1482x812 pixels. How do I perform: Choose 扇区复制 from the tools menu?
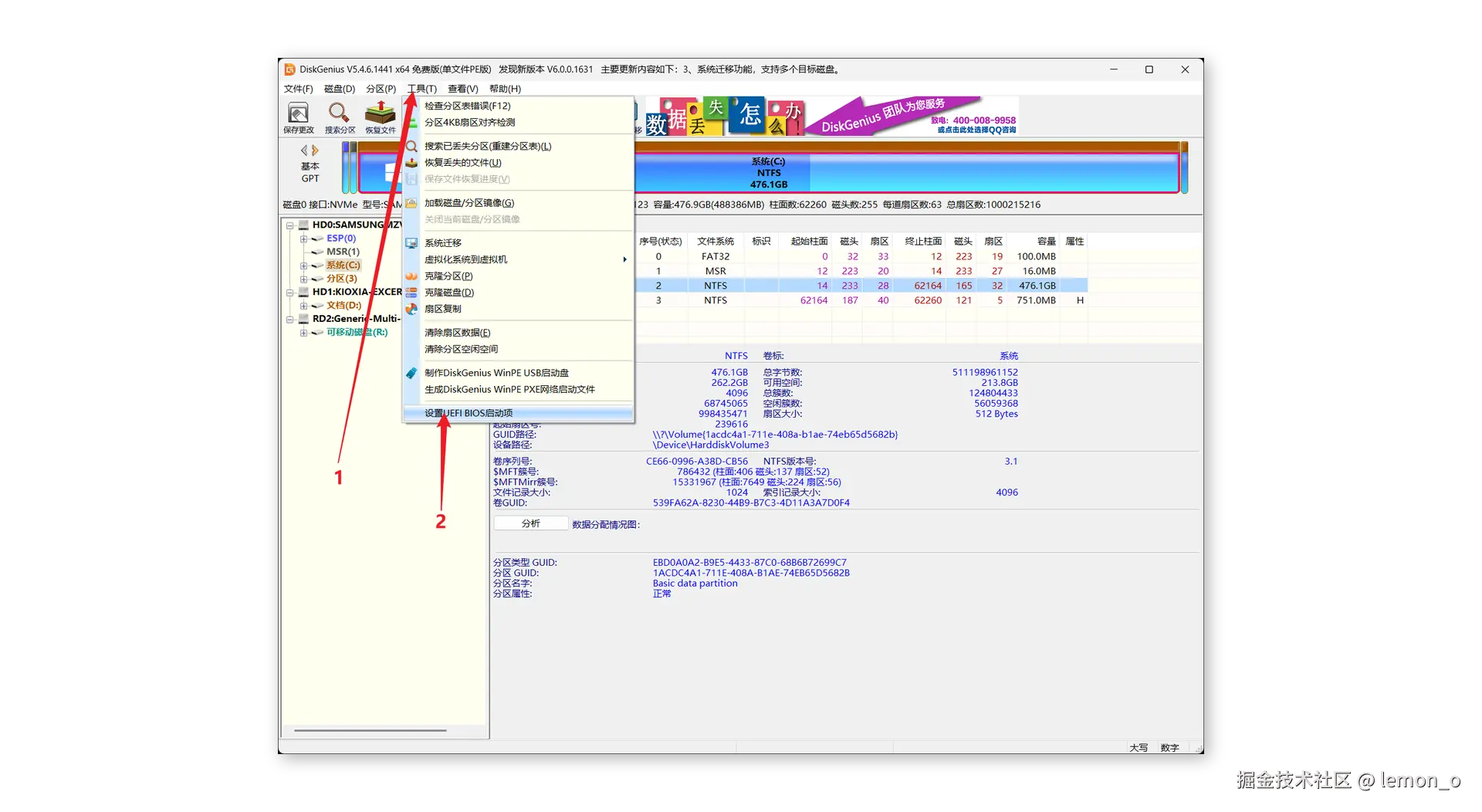[518, 309]
